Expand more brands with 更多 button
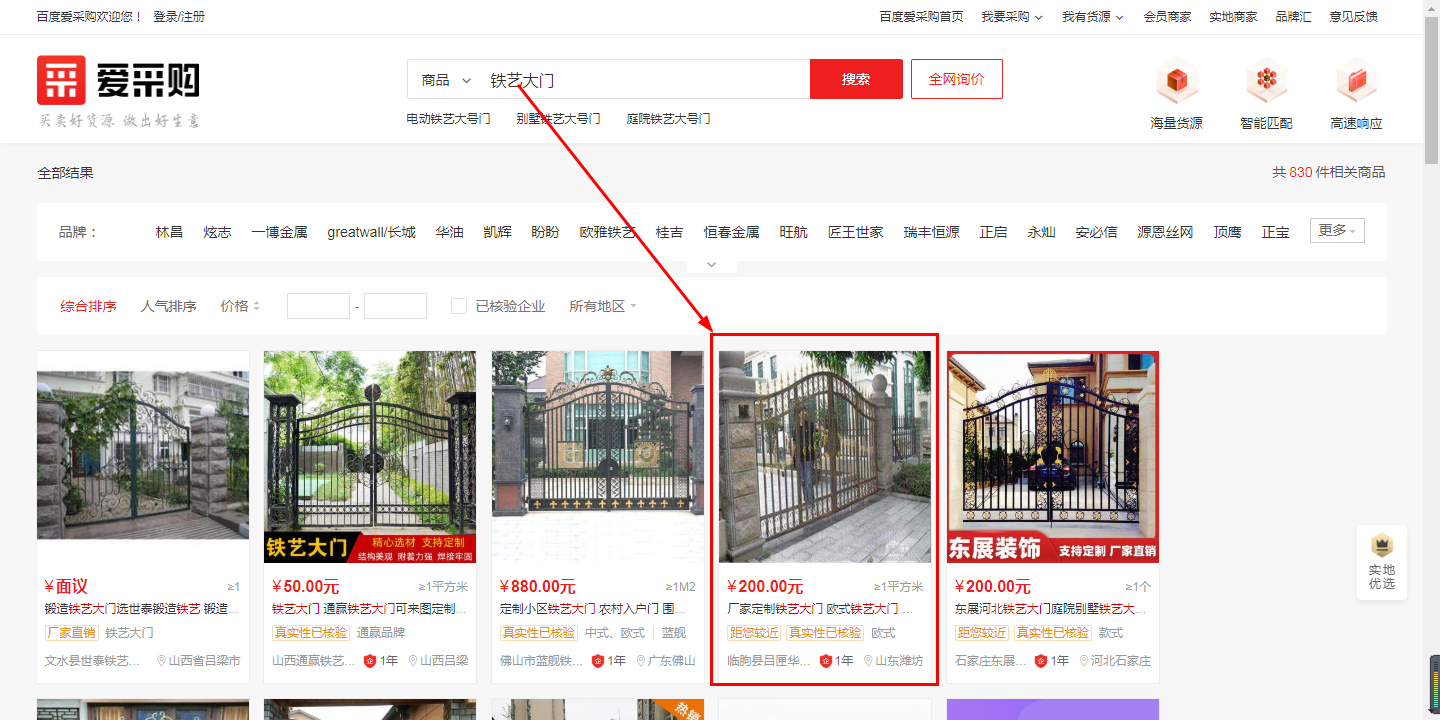 (x=1336, y=231)
